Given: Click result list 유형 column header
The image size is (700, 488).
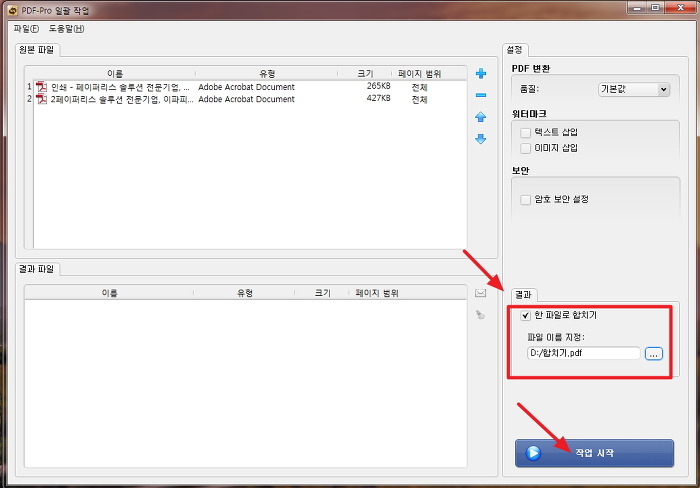Looking at the screenshot, I should [245, 293].
